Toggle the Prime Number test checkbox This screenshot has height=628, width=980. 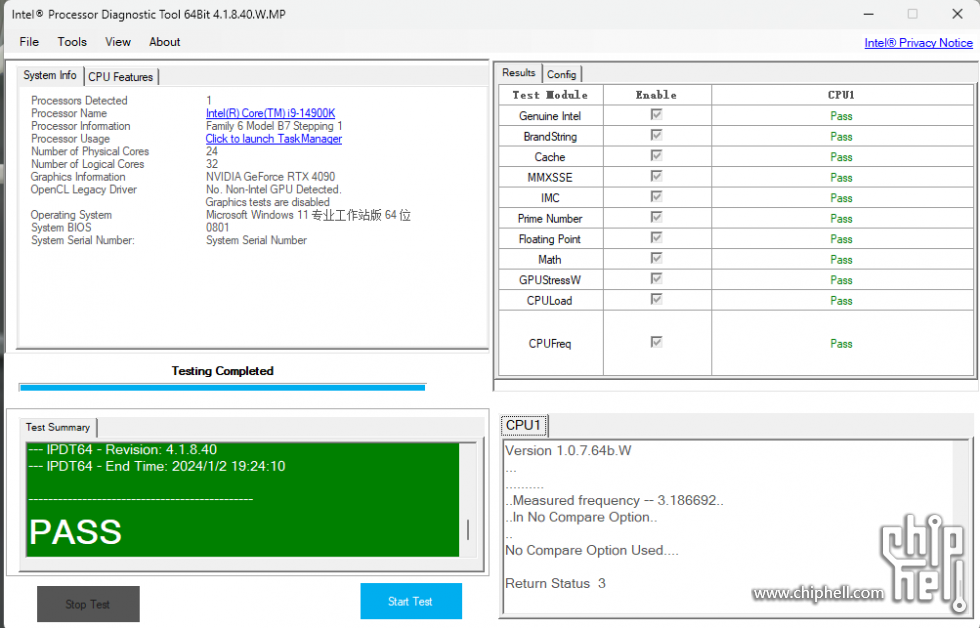(x=656, y=217)
